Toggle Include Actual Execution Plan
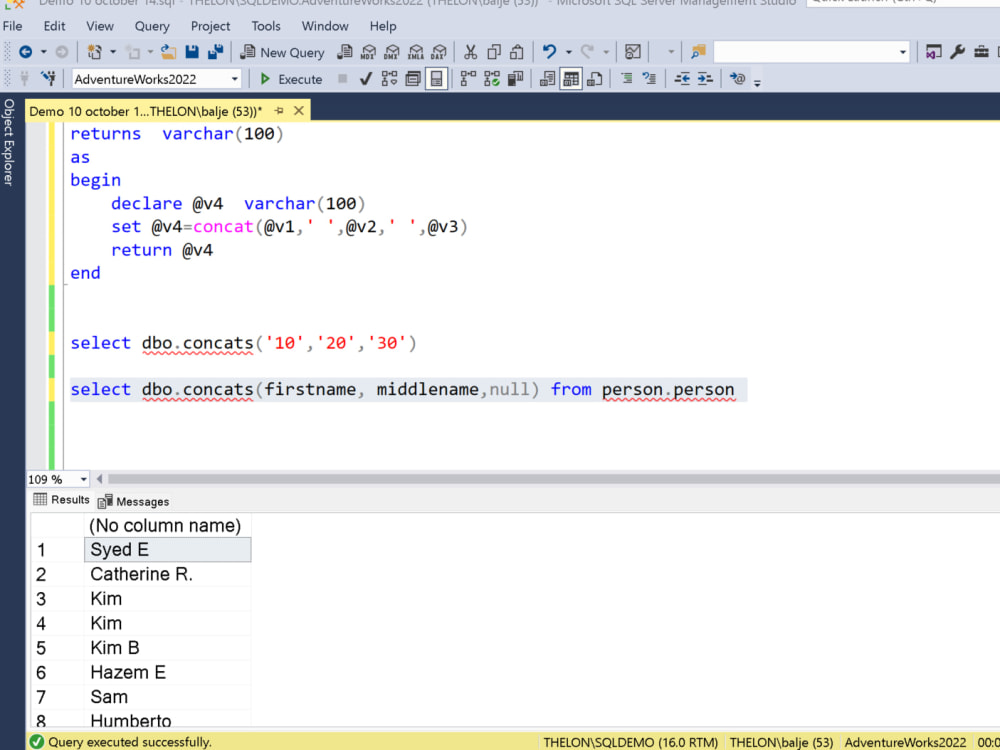This screenshot has height=750, width=1000. [x=469, y=79]
